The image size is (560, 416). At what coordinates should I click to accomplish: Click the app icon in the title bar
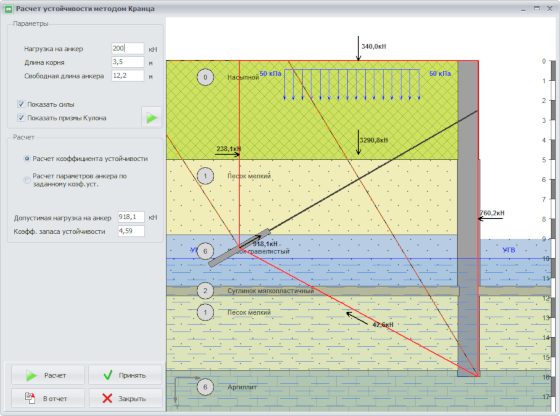[8, 9]
